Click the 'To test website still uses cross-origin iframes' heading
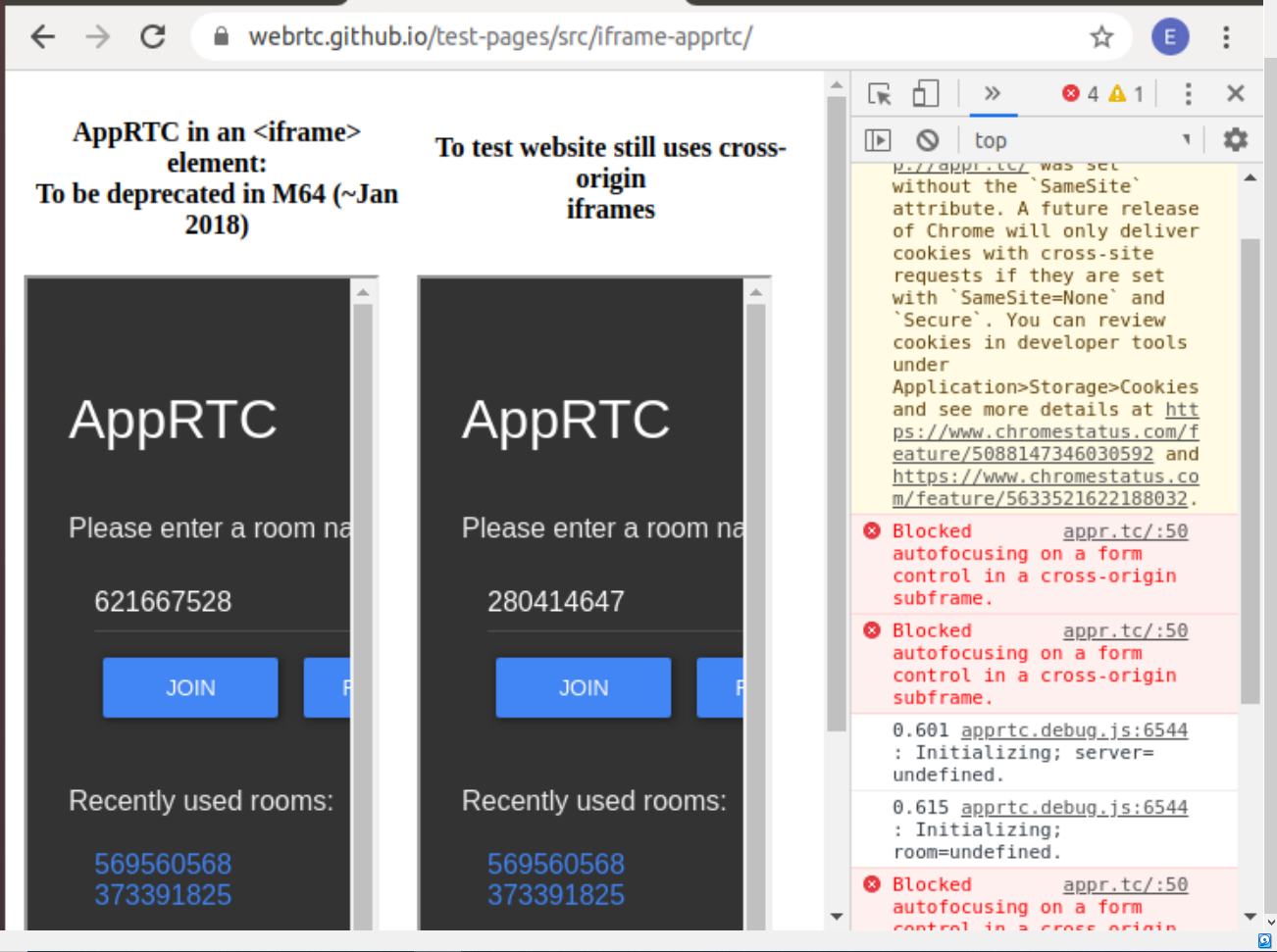 pos(610,177)
